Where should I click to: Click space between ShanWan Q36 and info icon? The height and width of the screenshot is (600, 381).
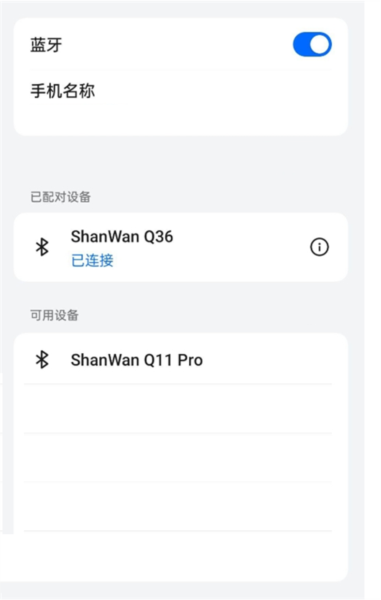tap(241, 247)
